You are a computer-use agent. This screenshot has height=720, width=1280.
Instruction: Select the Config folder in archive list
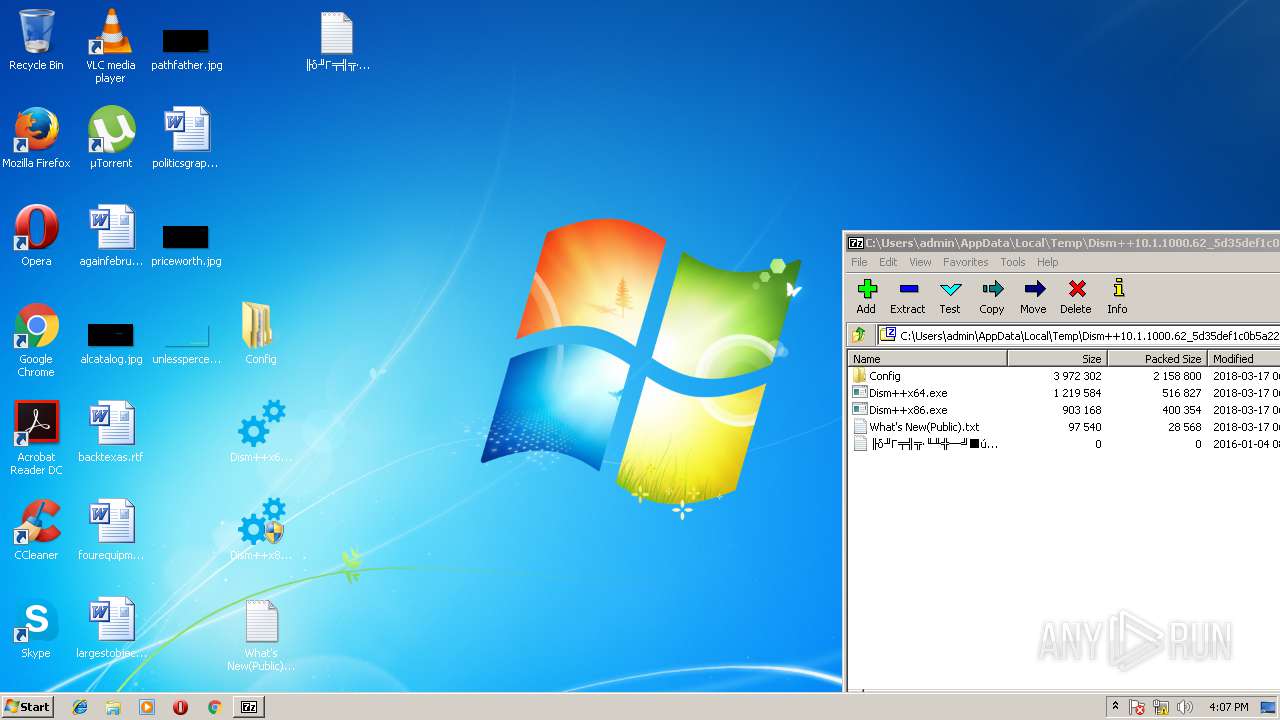tap(1064, 376)
